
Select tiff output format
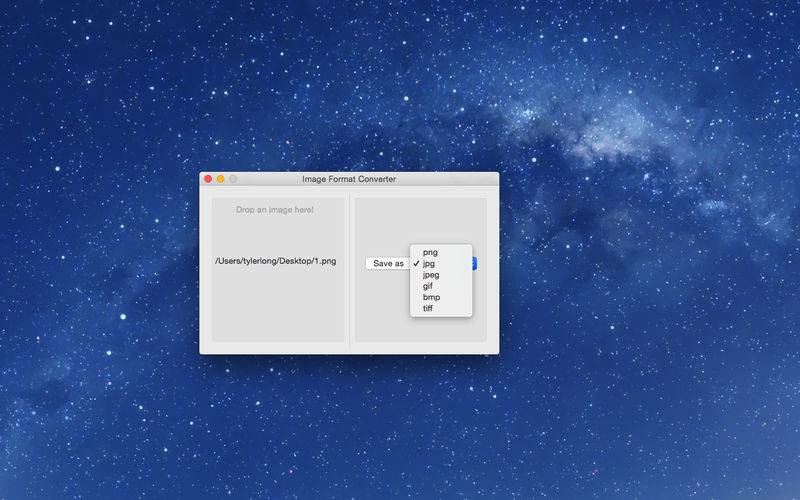coord(441,308)
